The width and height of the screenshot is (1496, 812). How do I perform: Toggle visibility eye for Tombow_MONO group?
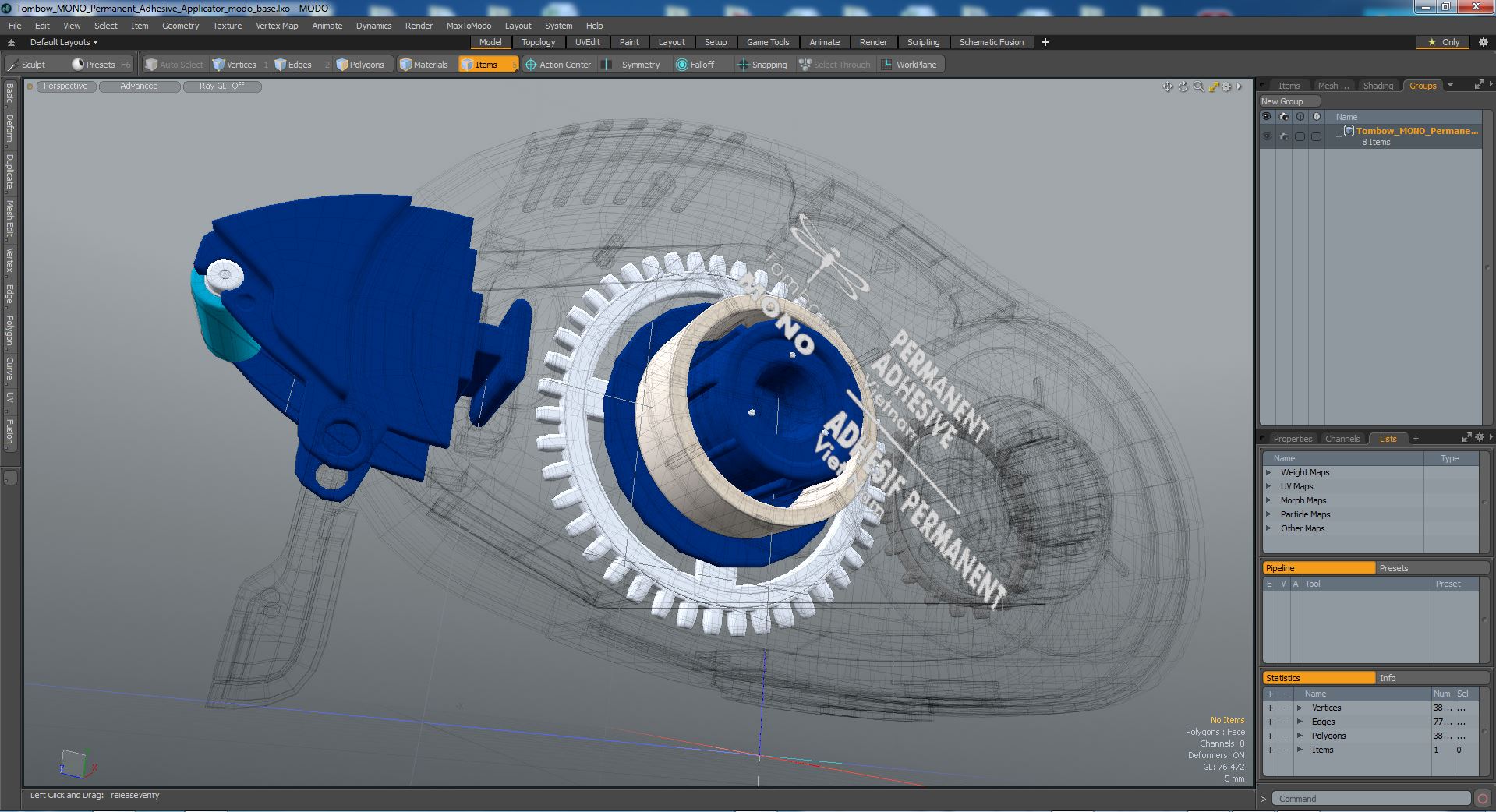(1267, 136)
